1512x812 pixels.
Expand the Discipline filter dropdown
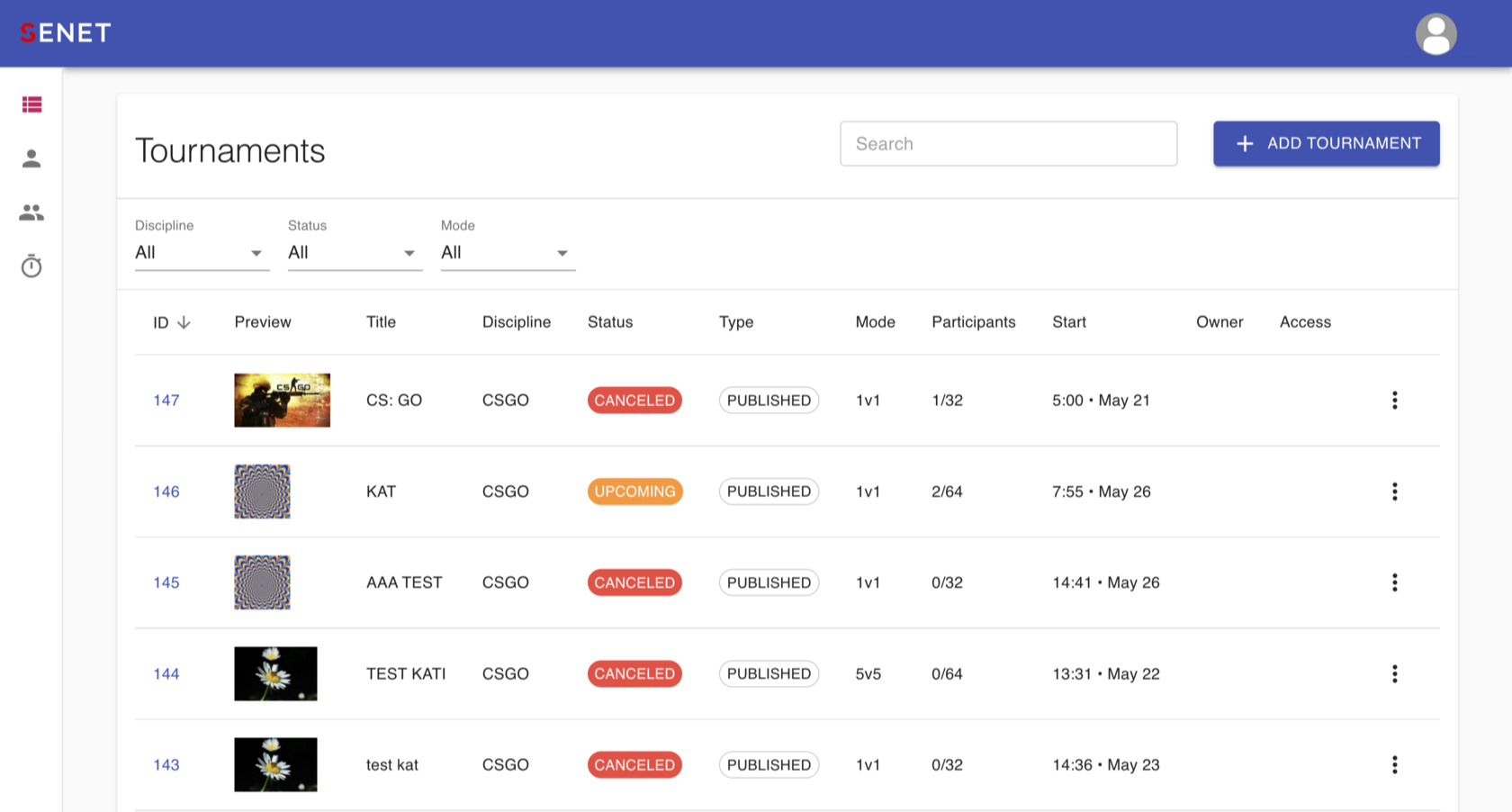click(x=202, y=253)
